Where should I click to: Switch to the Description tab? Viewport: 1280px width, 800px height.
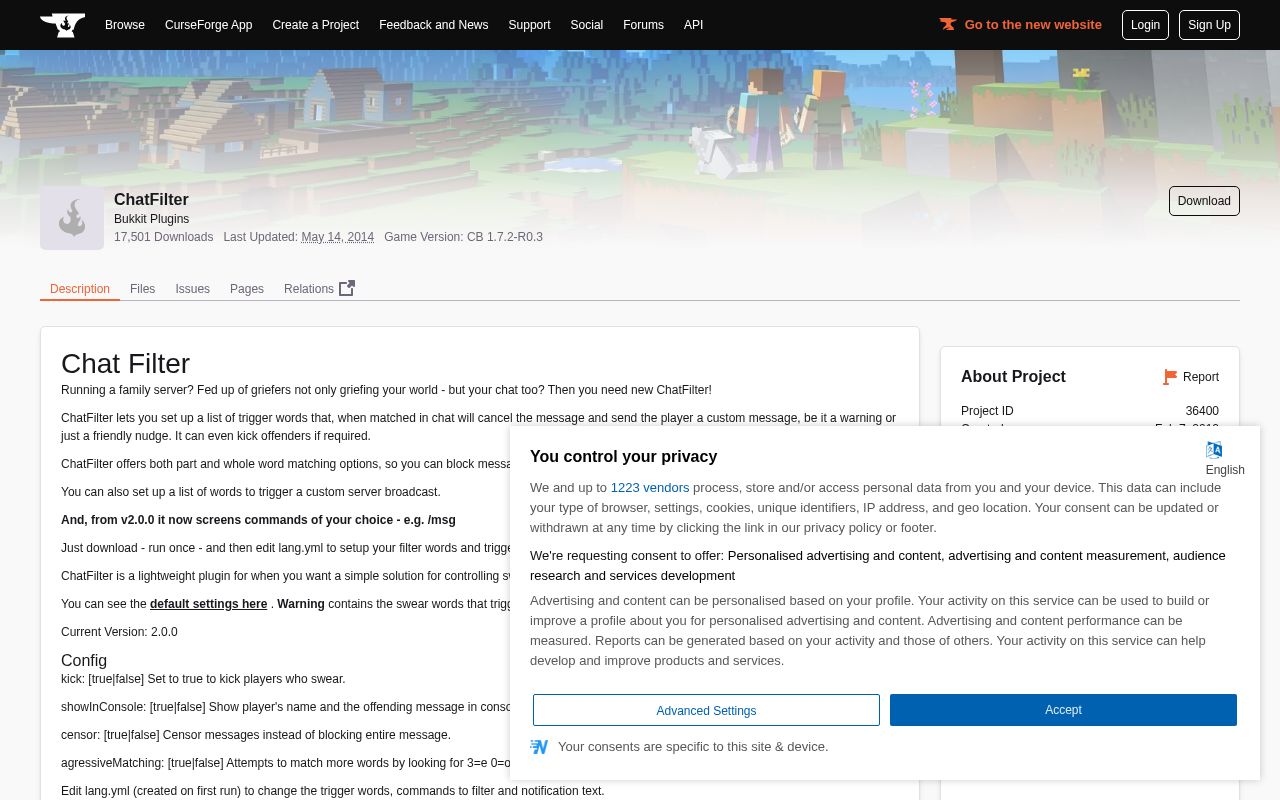pos(80,289)
